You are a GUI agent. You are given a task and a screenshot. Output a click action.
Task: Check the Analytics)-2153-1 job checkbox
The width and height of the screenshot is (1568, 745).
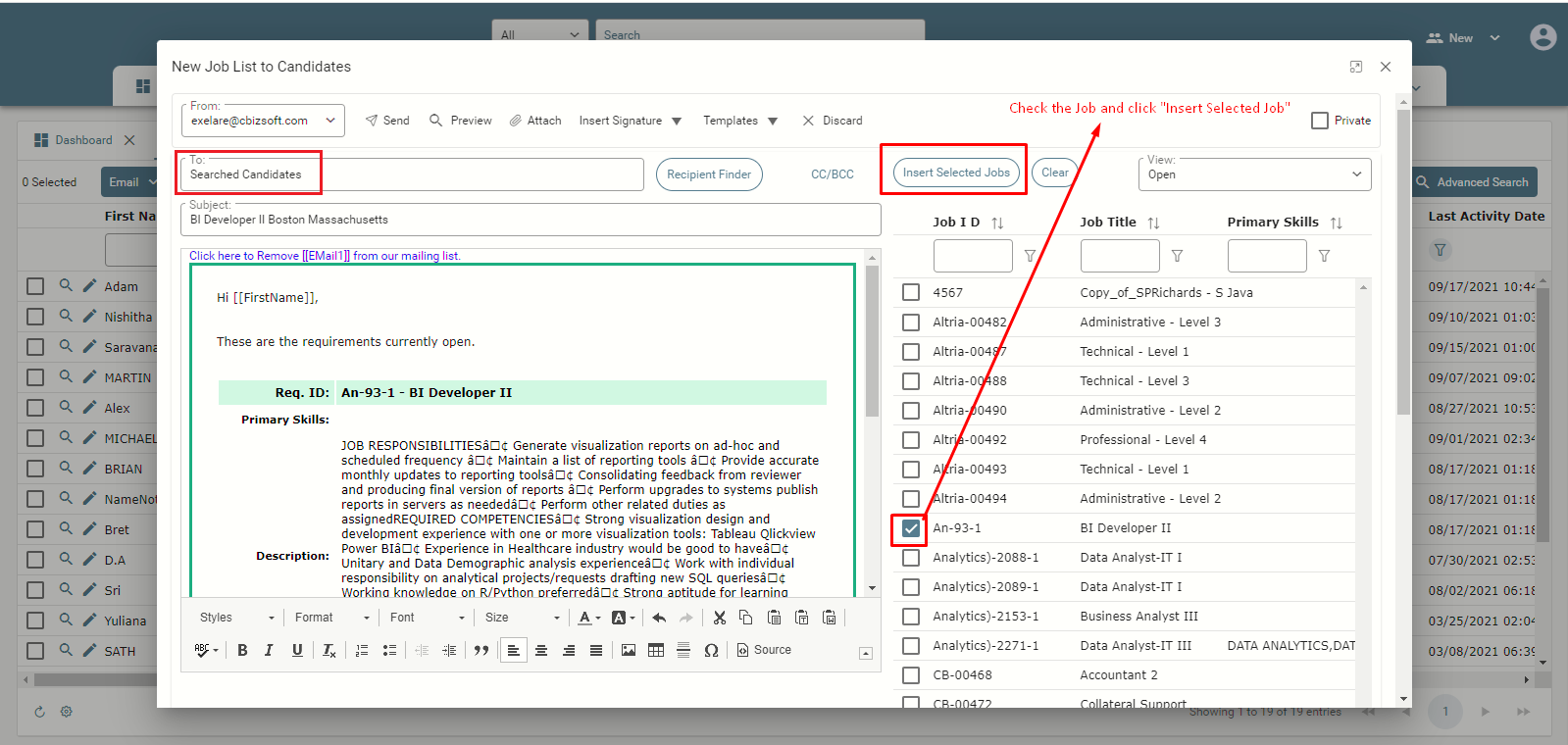click(x=911, y=617)
